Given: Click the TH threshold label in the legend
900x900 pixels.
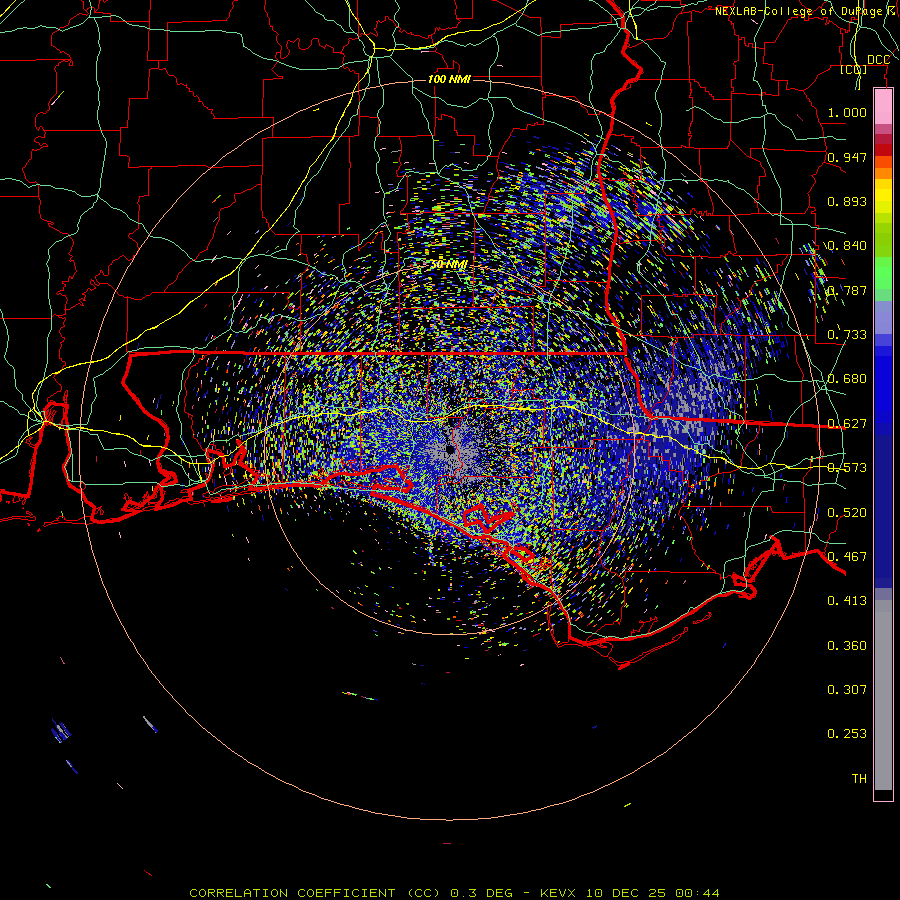Looking at the screenshot, I should pos(859,779).
